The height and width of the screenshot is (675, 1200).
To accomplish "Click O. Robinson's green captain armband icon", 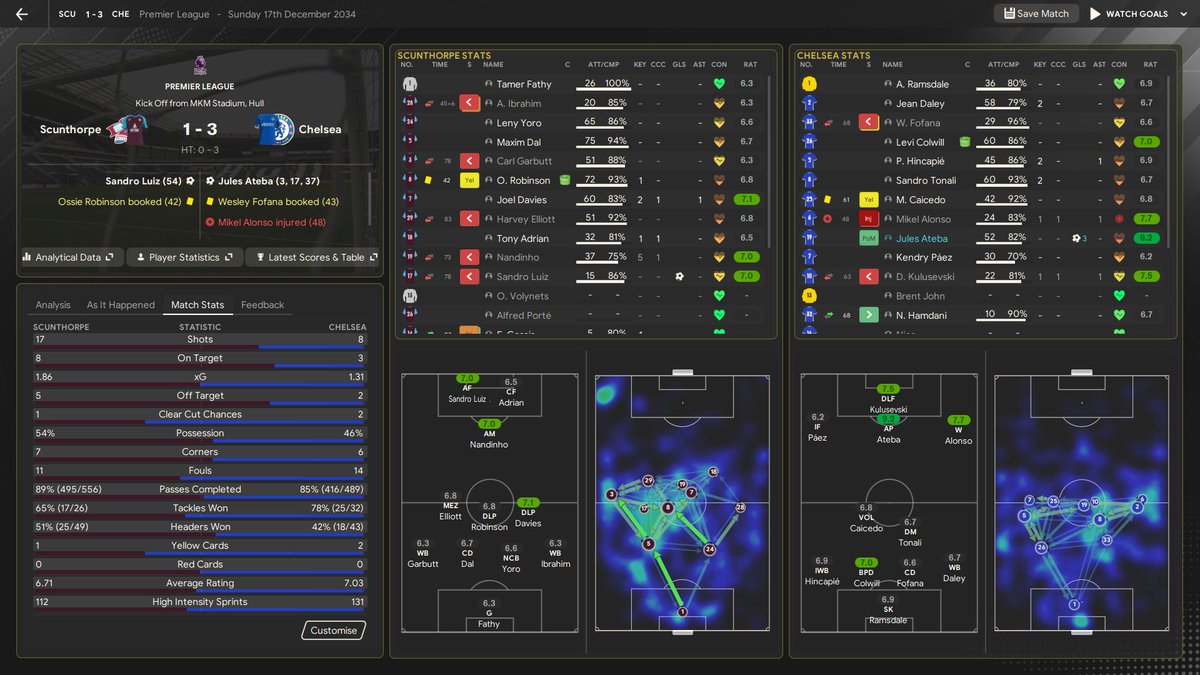I will (x=565, y=180).
